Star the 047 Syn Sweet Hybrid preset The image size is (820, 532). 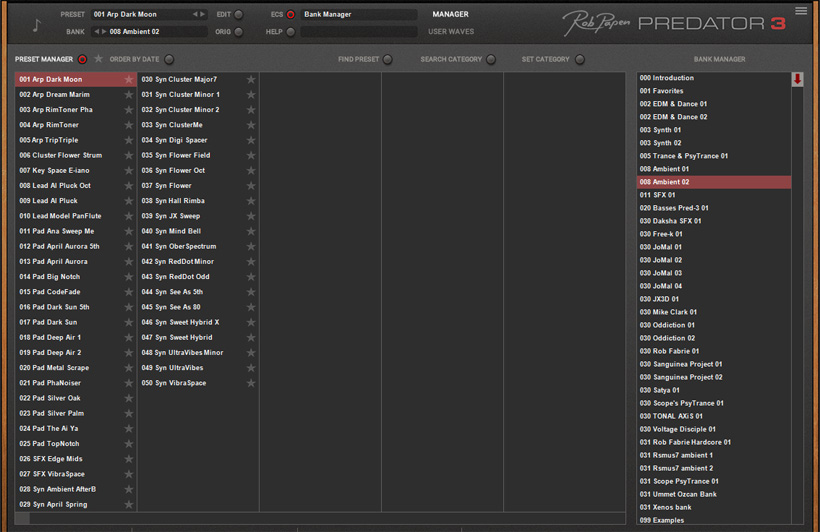[x=251, y=337]
